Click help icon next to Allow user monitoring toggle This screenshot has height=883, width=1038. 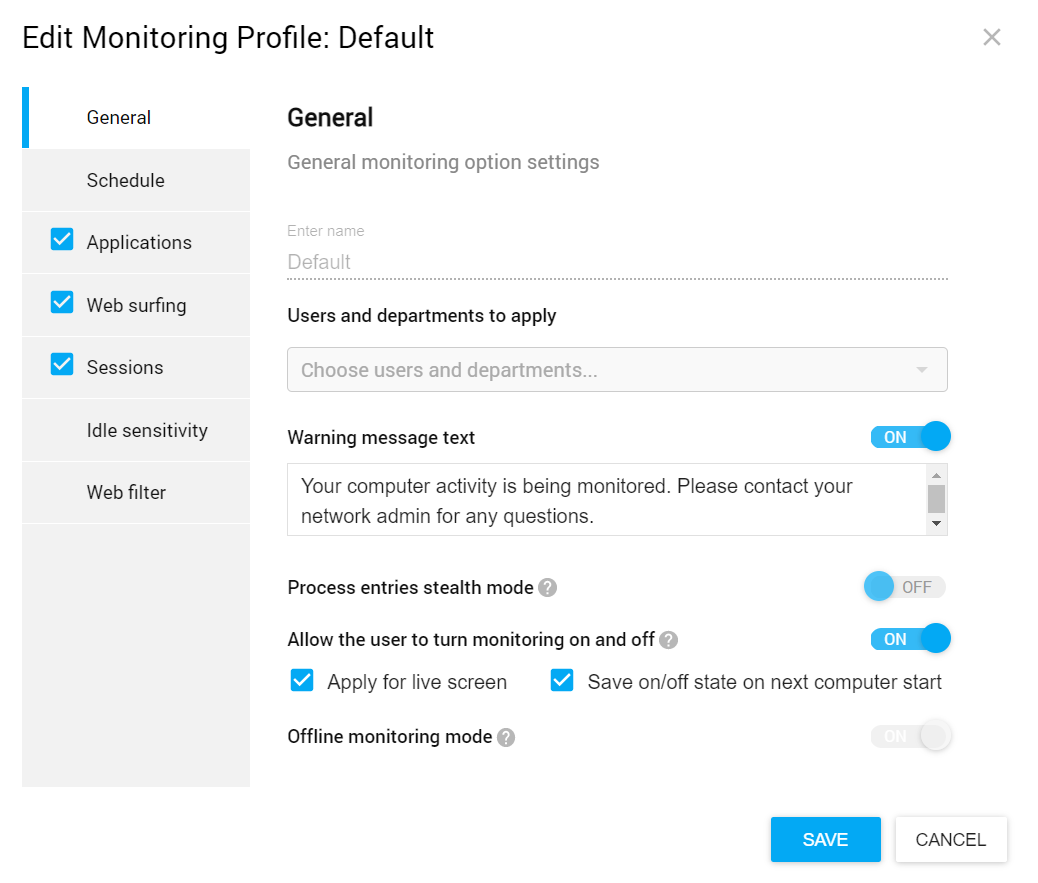click(x=668, y=640)
